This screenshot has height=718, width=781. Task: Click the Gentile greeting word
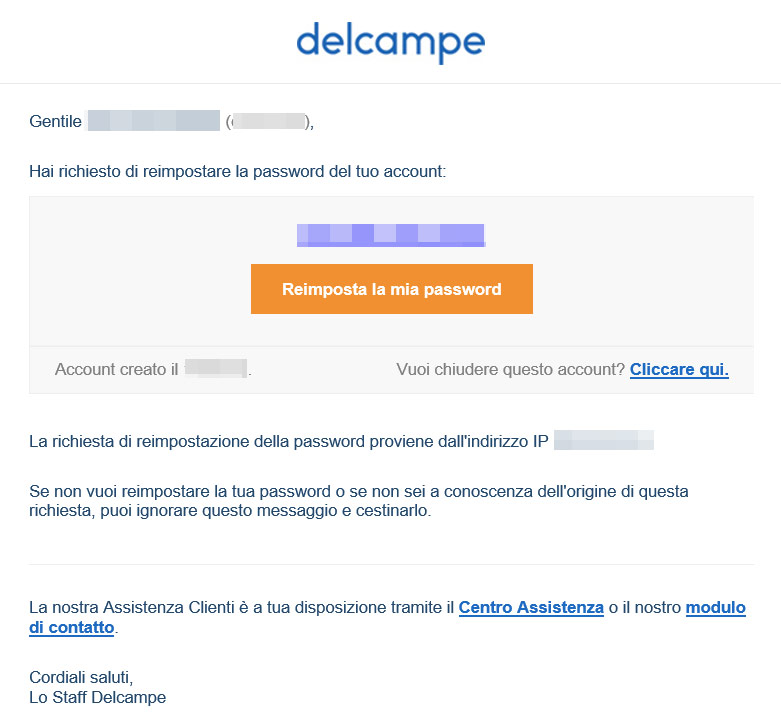[55, 121]
